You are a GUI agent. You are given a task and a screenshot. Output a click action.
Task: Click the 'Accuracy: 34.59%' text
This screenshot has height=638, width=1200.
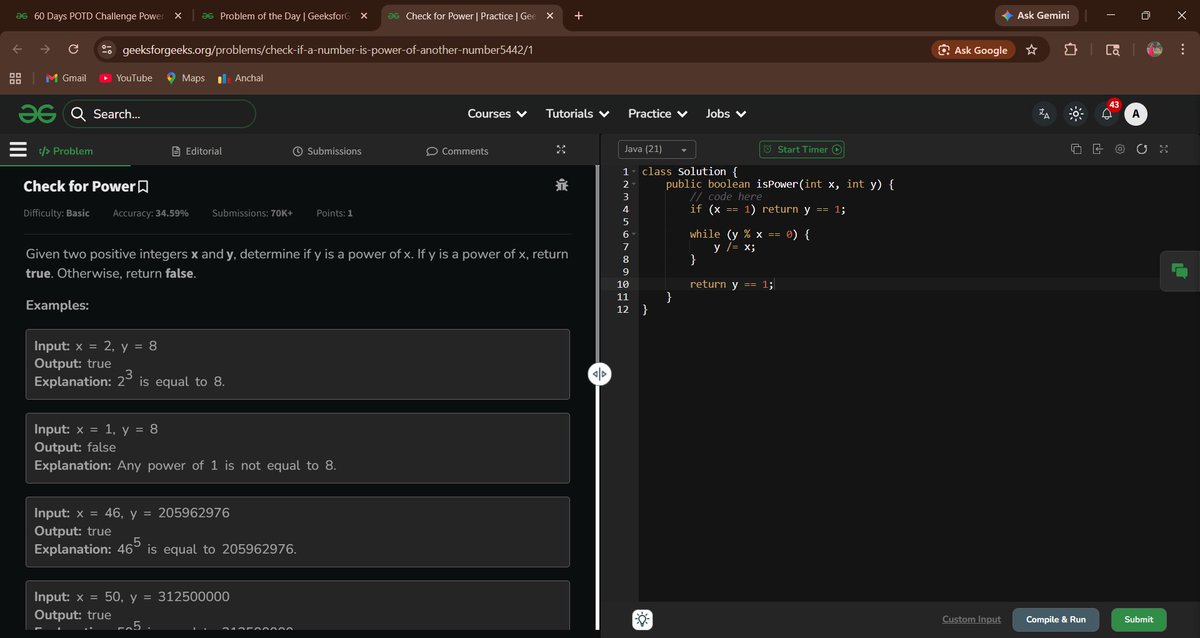click(x=151, y=213)
